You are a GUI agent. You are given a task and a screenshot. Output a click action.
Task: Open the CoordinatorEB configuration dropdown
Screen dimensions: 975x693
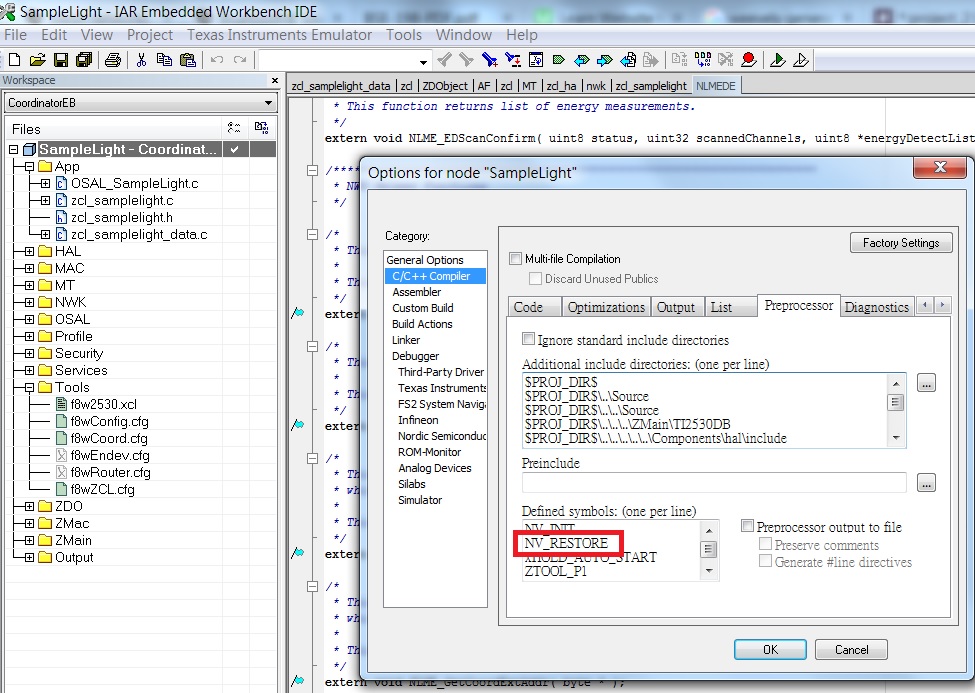pyautogui.click(x=268, y=103)
